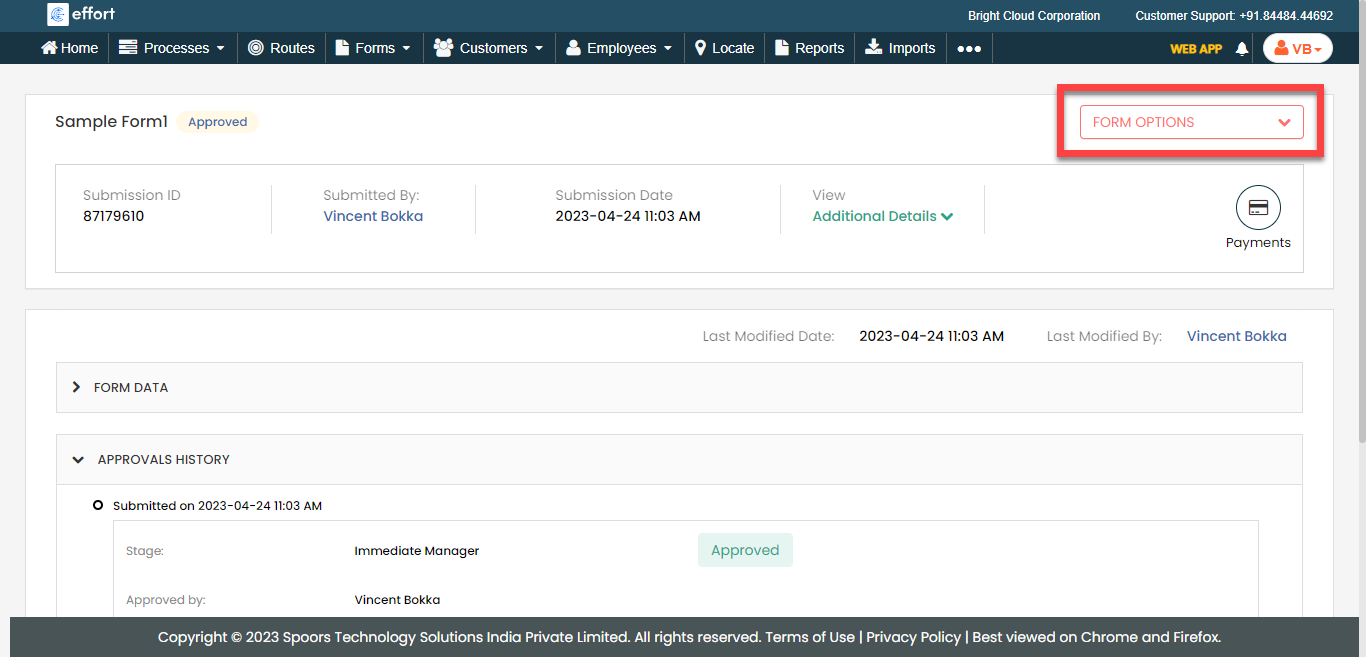The image size is (1366, 657).
Task: Open the notifications bell
Action: pos(1242,48)
